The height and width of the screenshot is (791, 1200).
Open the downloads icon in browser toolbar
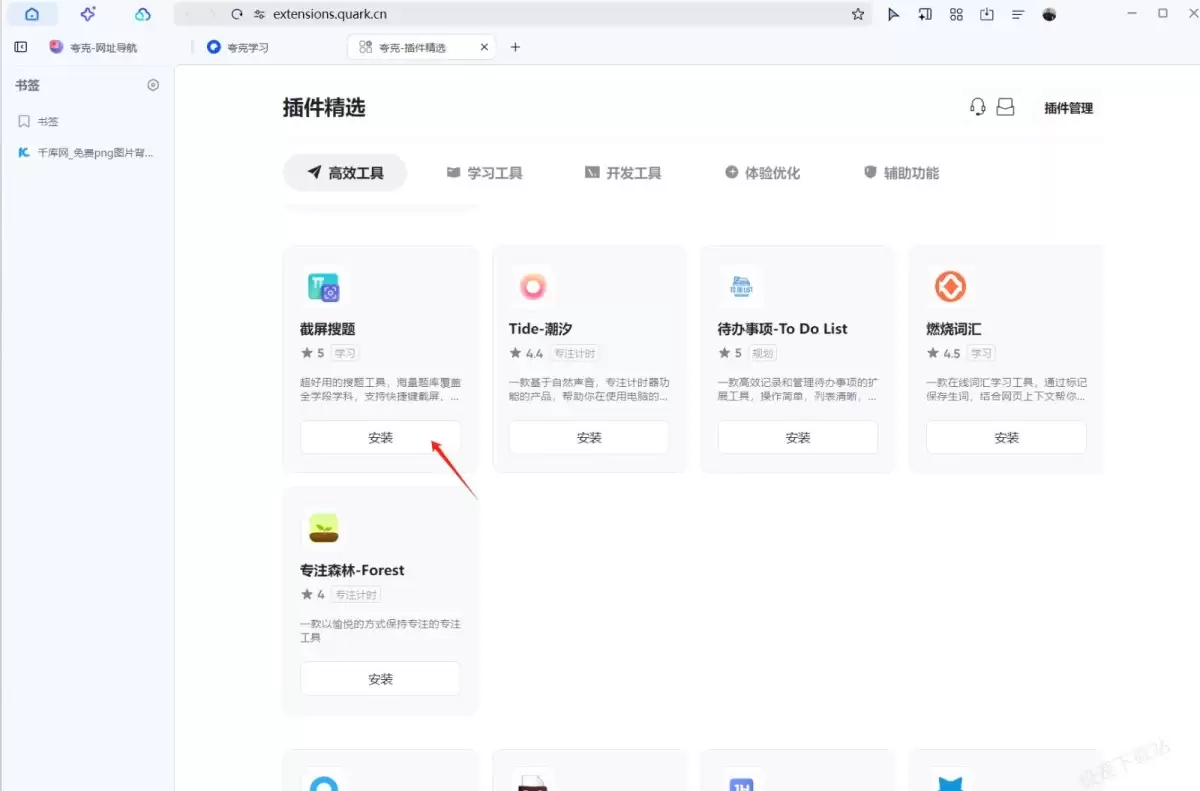click(x=989, y=14)
